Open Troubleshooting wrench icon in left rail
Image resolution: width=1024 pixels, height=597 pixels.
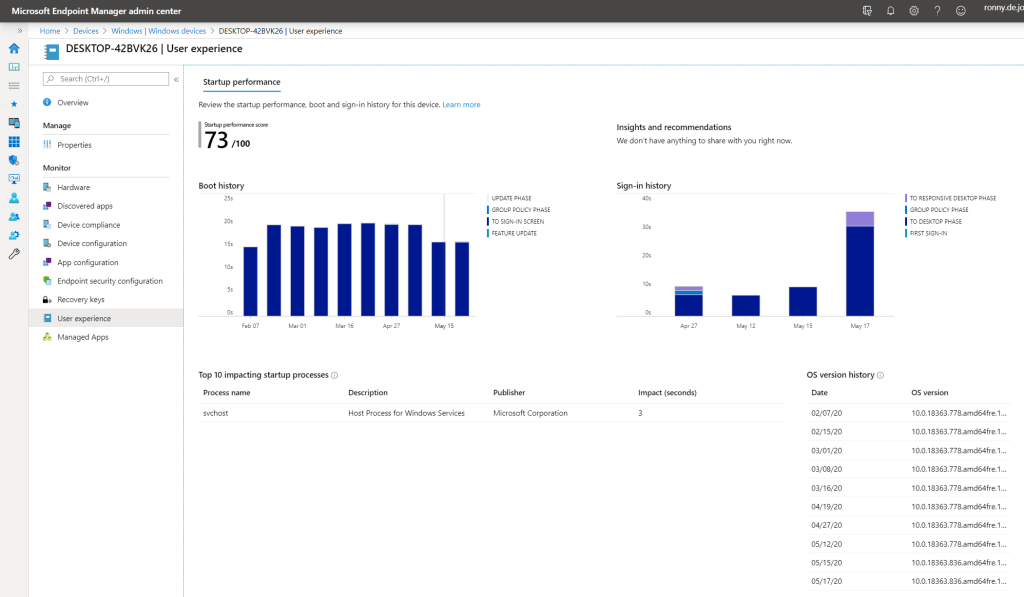(14, 254)
